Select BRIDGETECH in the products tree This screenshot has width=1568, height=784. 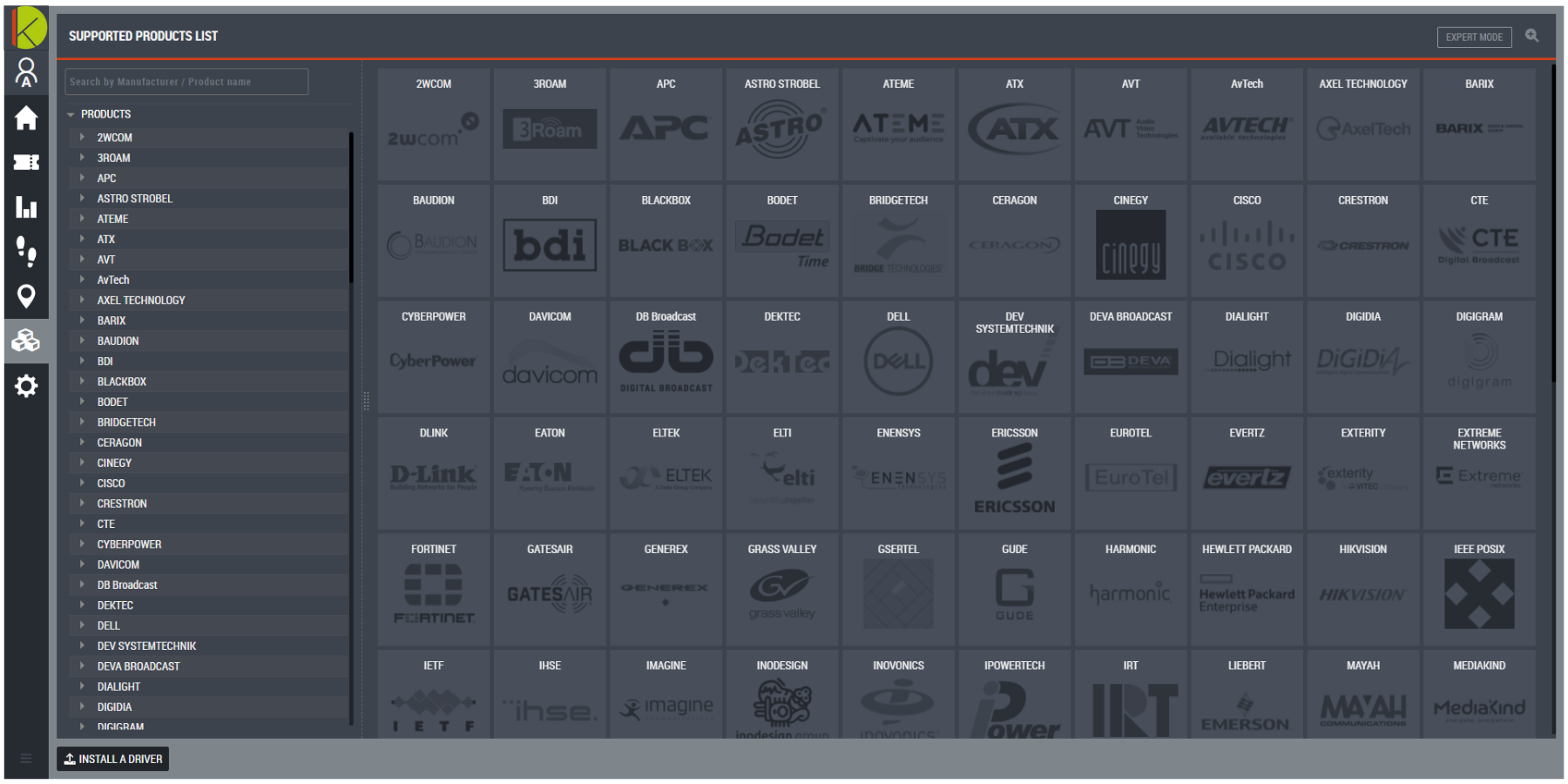[x=126, y=422]
